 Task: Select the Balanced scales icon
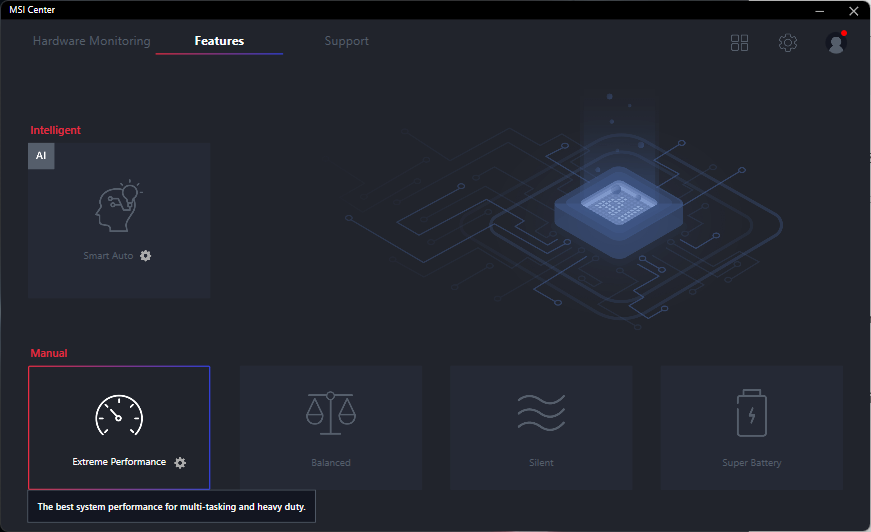pyautogui.click(x=331, y=413)
